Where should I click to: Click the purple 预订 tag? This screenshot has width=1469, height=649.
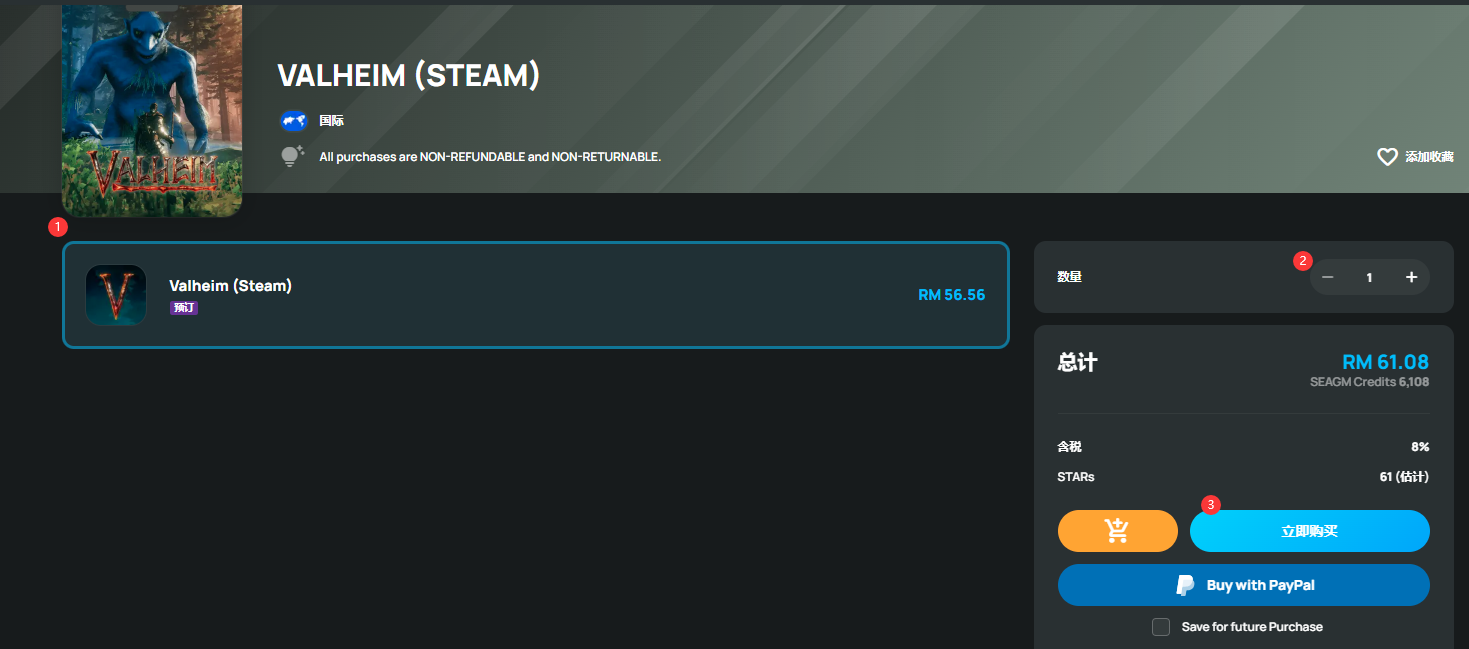pyautogui.click(x=184, y=308)
